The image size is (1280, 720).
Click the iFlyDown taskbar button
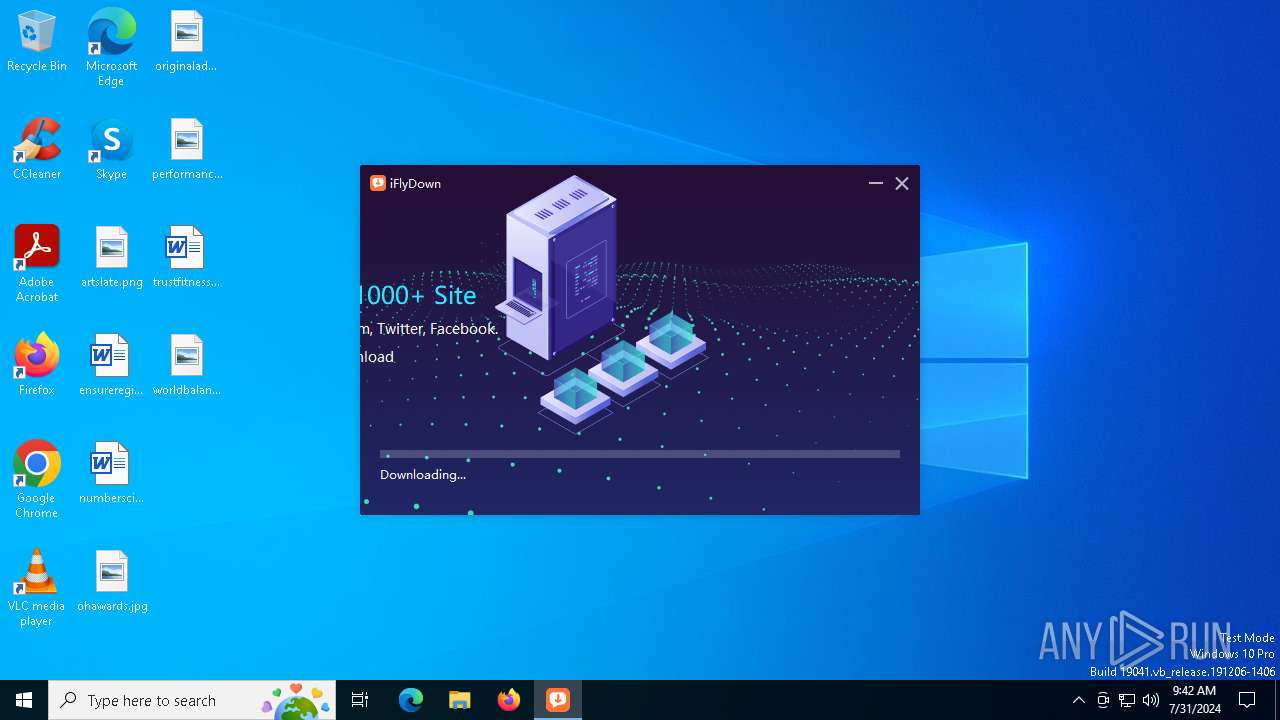pyautogui.click(x=558, y=700)
